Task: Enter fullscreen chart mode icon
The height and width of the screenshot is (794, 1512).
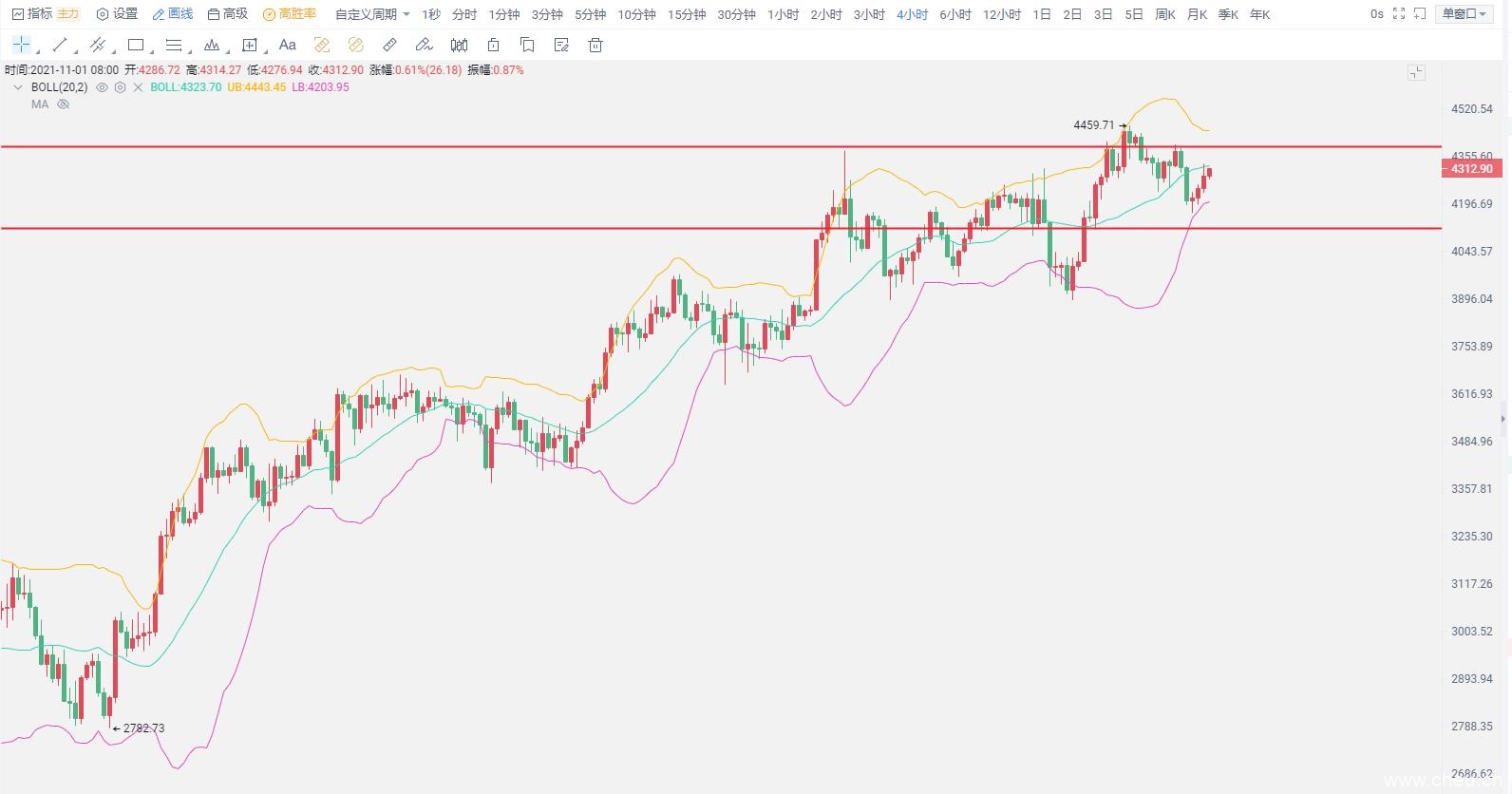Action: (1398, 14)
